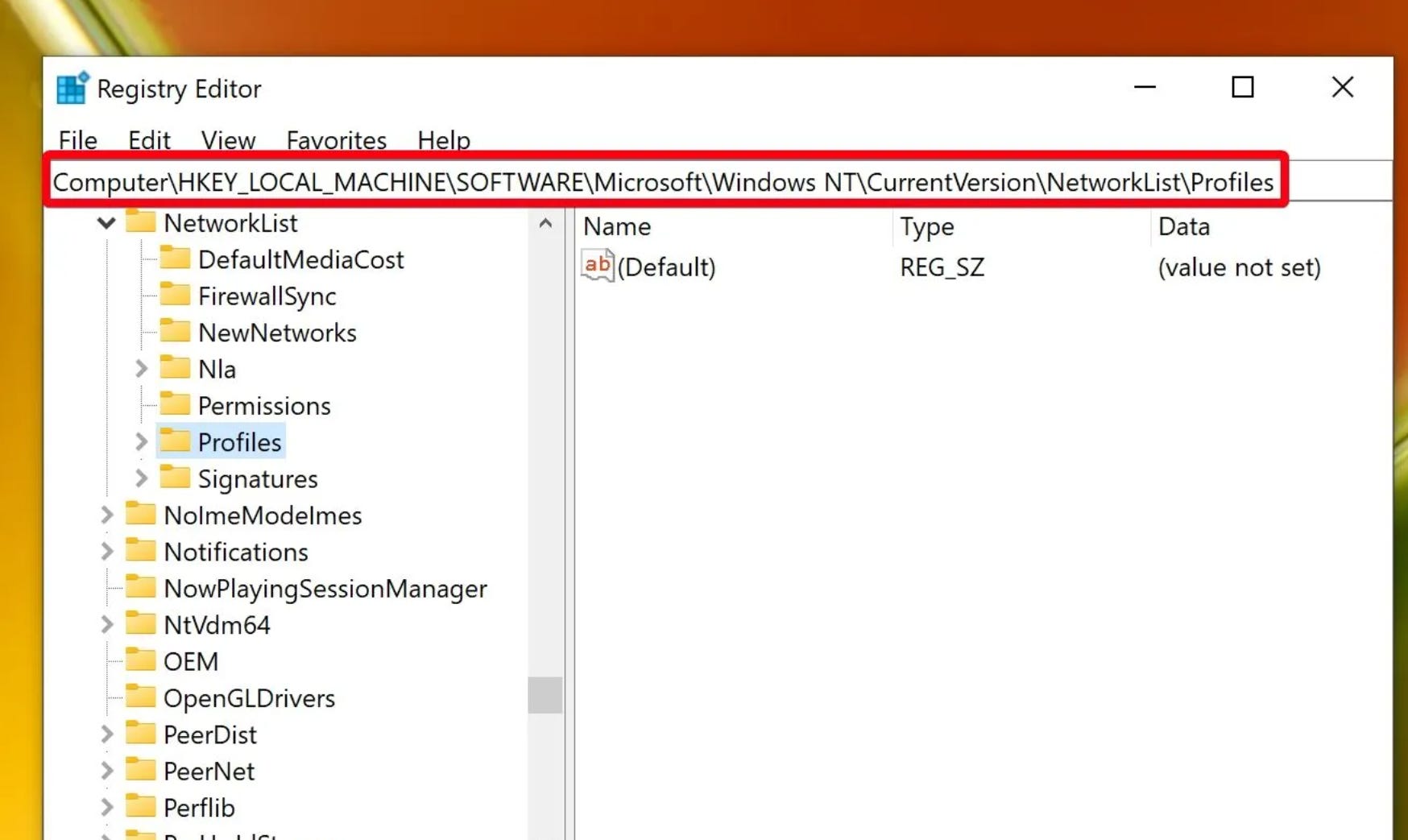Click the NoImeModeImes folder icon
Image resolution: width=1408 pixels, height=840 pixels.
tap(141, 513)
